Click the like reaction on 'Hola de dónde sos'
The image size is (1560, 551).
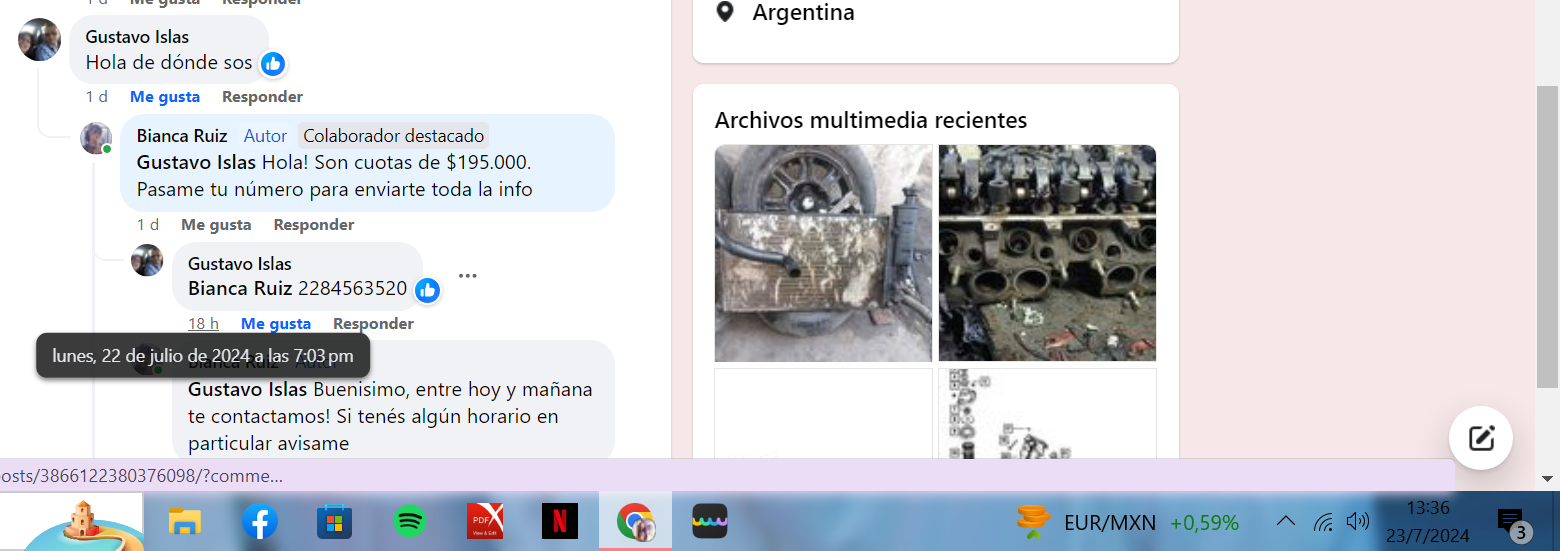273,64
